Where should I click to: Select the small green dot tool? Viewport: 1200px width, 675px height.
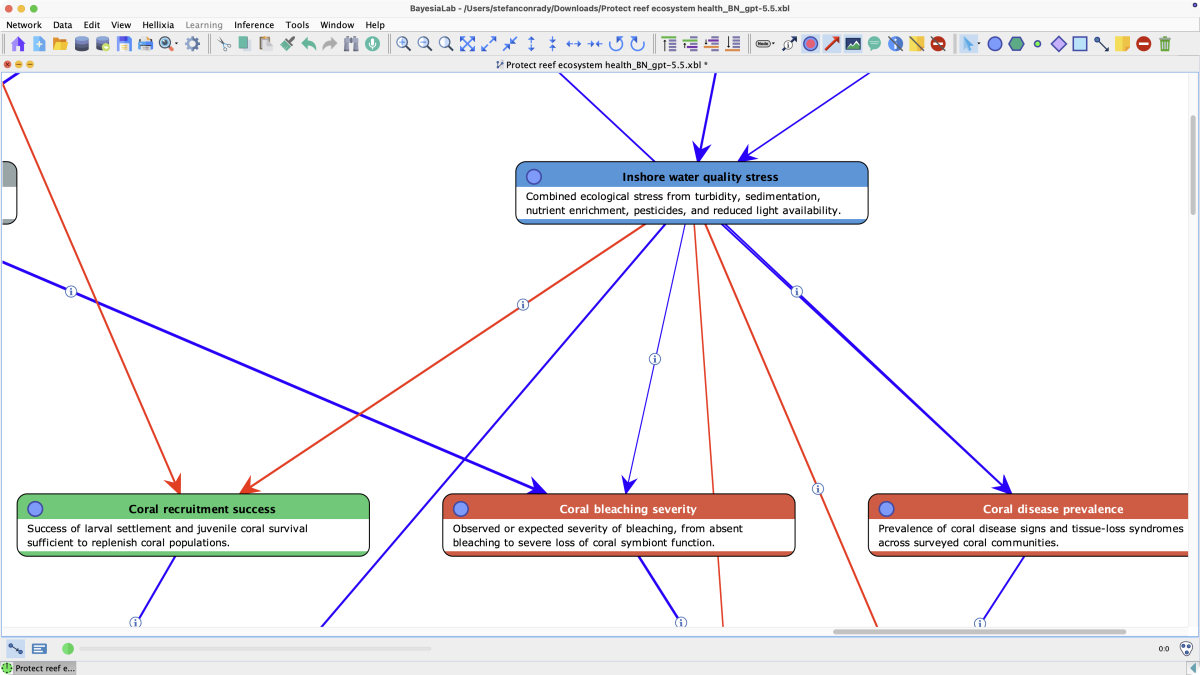click(1037, 44)
